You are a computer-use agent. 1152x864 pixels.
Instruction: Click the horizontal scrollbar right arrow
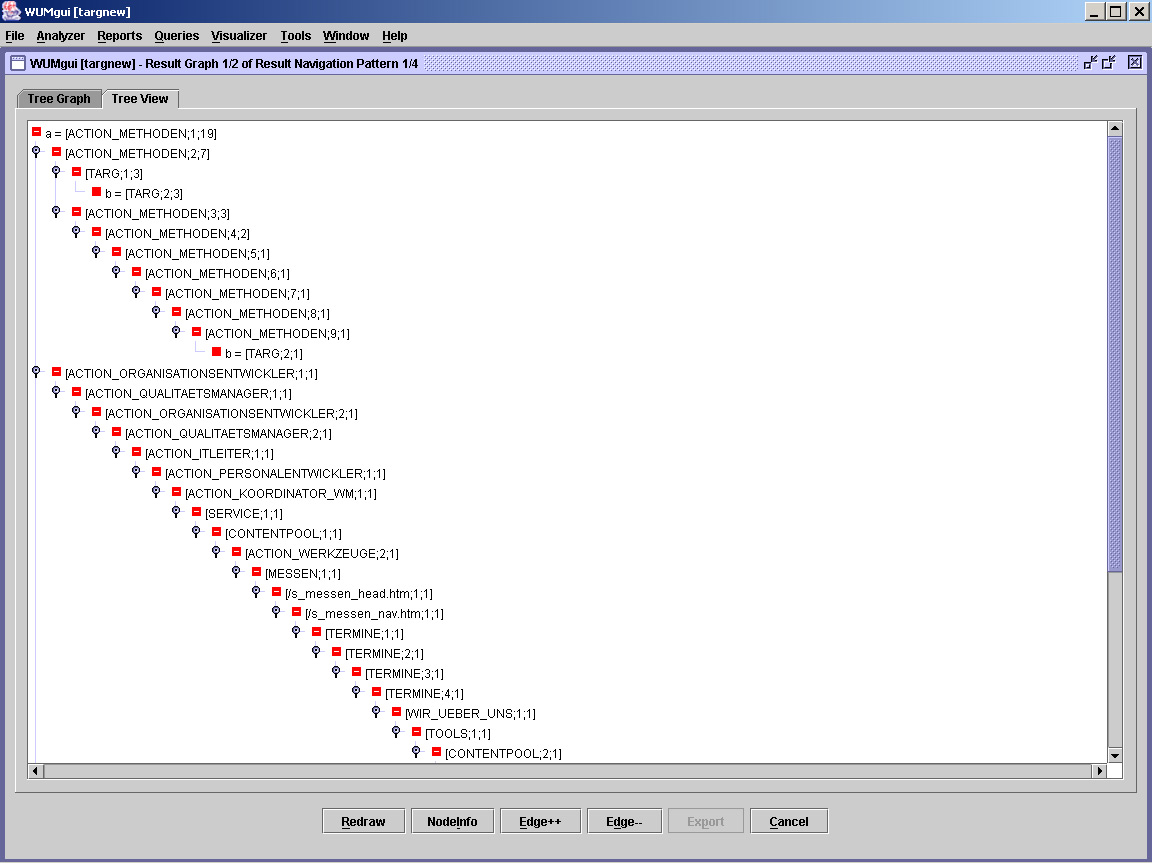[x=1099, y=771]
